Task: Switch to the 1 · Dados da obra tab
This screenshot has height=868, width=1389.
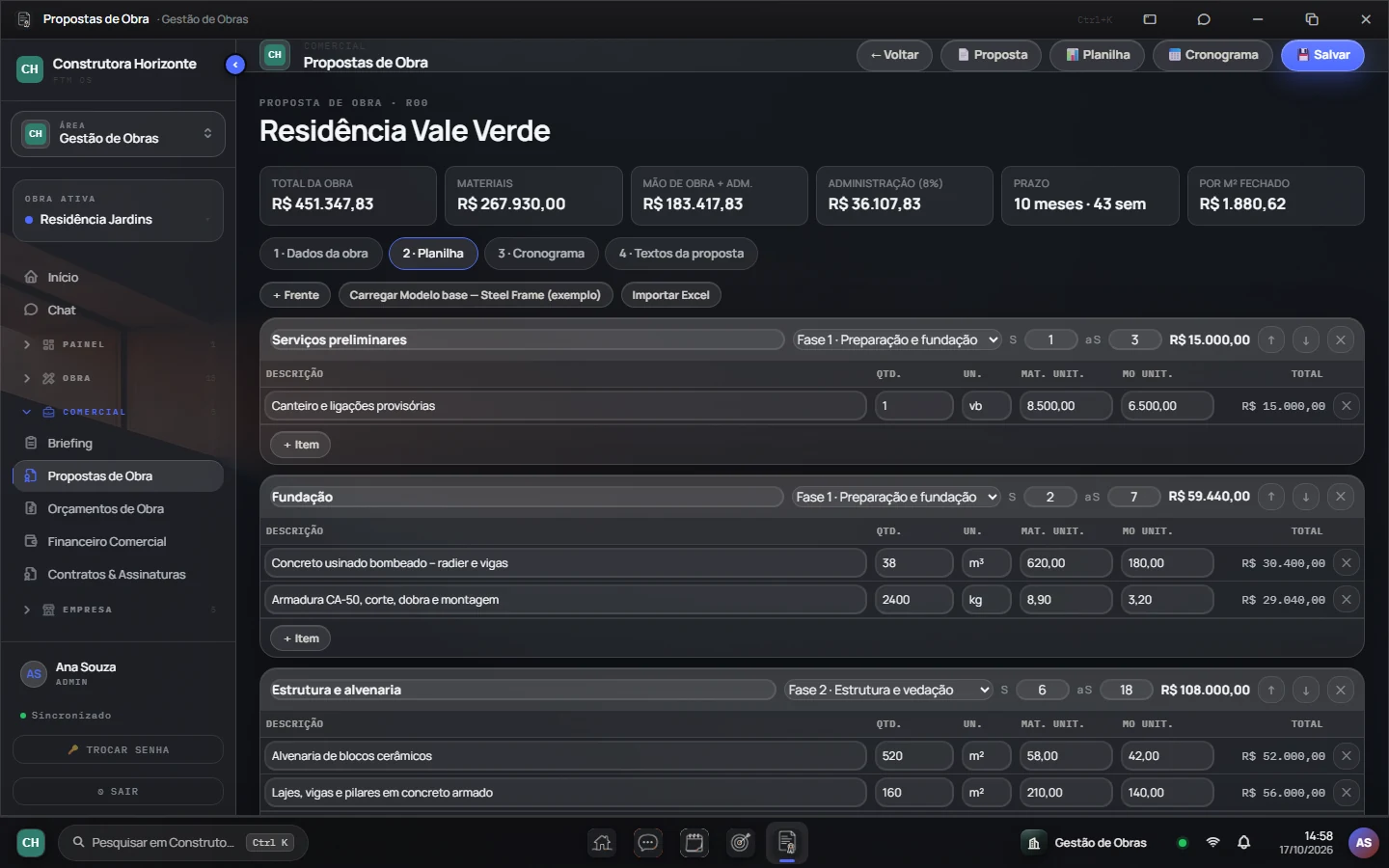Action: point(320,254)
